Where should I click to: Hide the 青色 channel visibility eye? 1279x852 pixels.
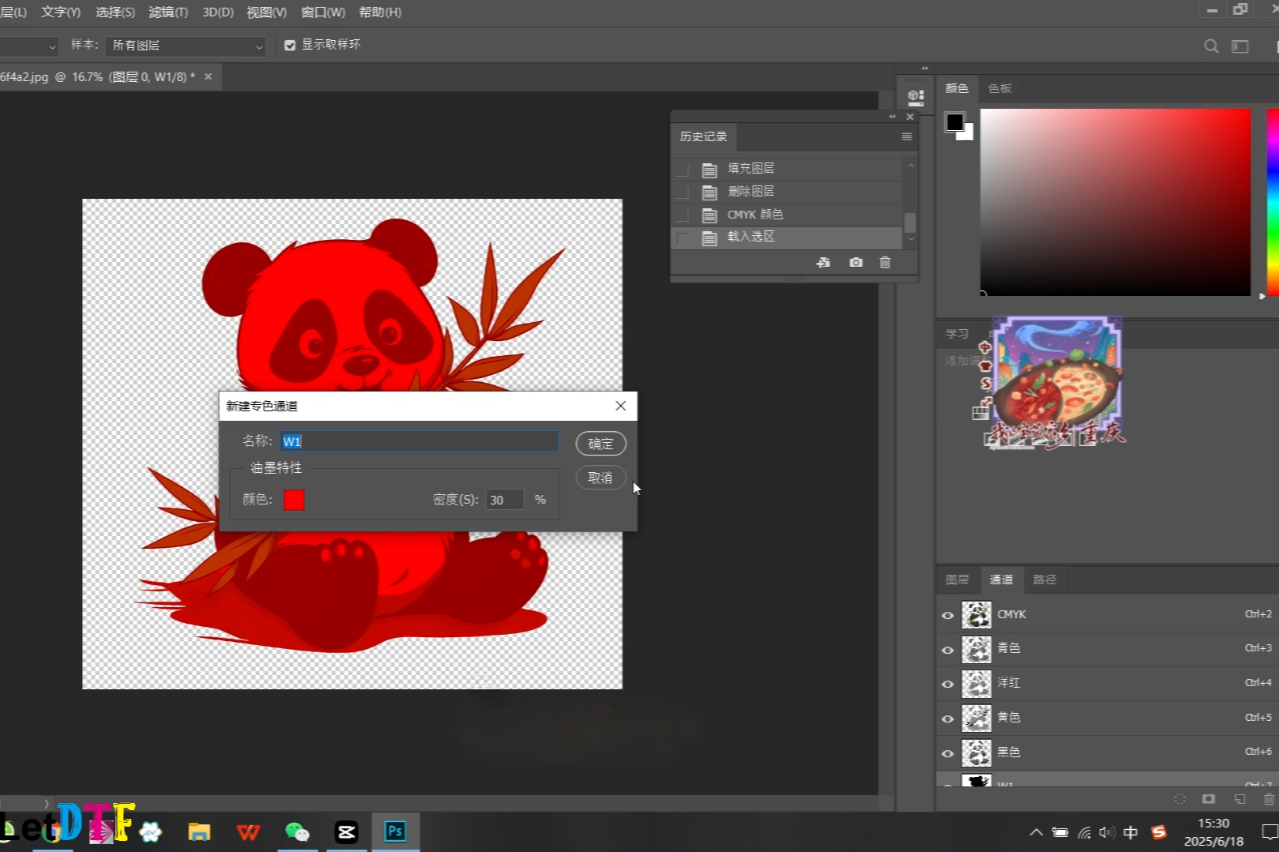(x=947, y=649)
